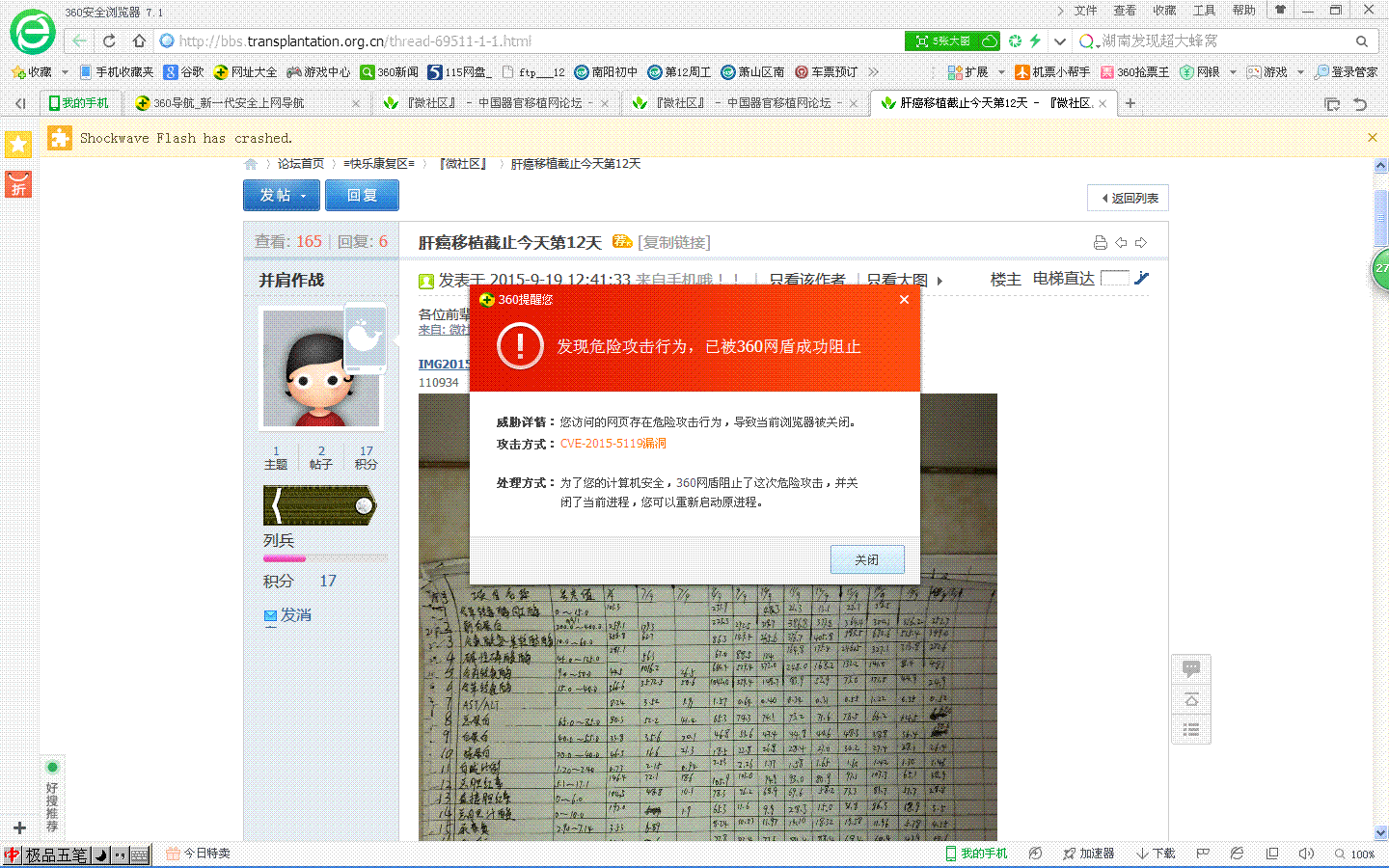1389x868 pixels.
Task: Open the 帮助 menu
Action: click(1243, 11)
